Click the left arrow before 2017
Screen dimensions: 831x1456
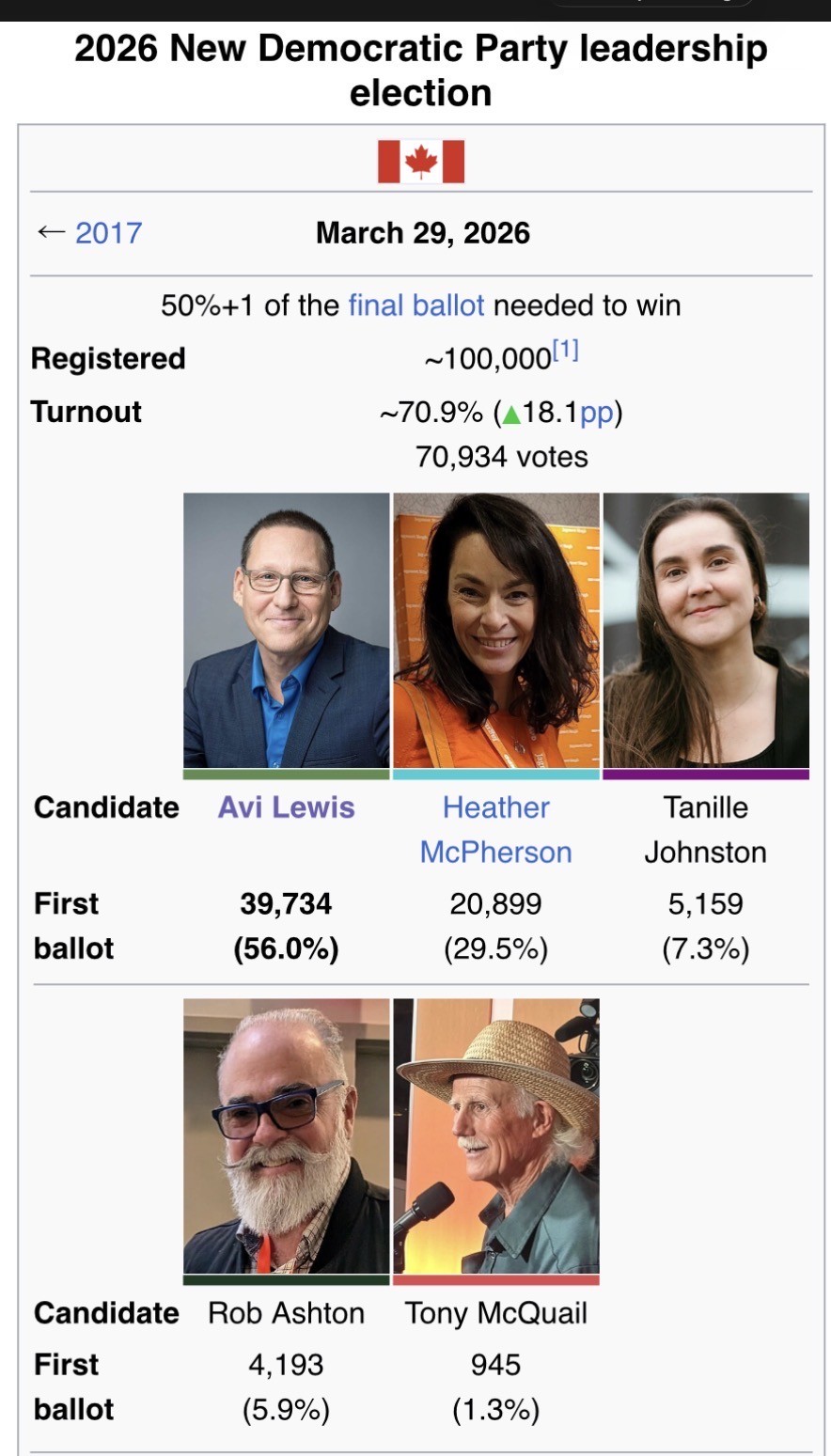pos(51,232)
